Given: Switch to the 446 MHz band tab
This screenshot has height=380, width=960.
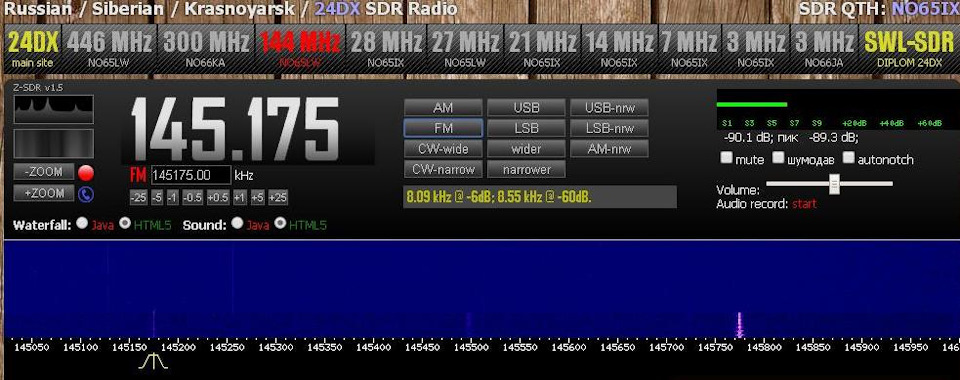Looking at the screenshot, I should click(109, 48).
